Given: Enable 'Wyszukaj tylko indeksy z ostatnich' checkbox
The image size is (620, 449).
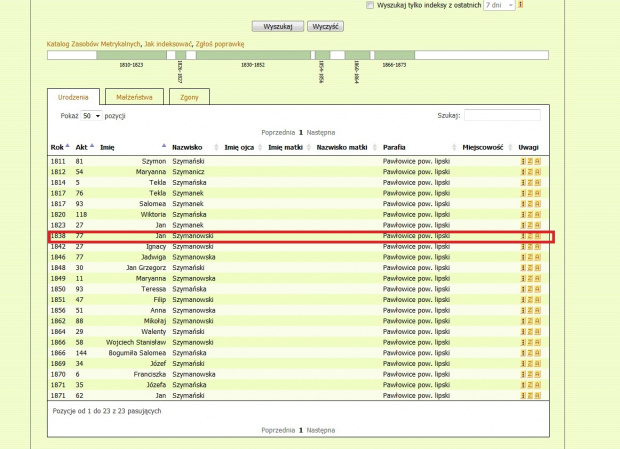Looking at the screenshot, I should coord(370,5).
